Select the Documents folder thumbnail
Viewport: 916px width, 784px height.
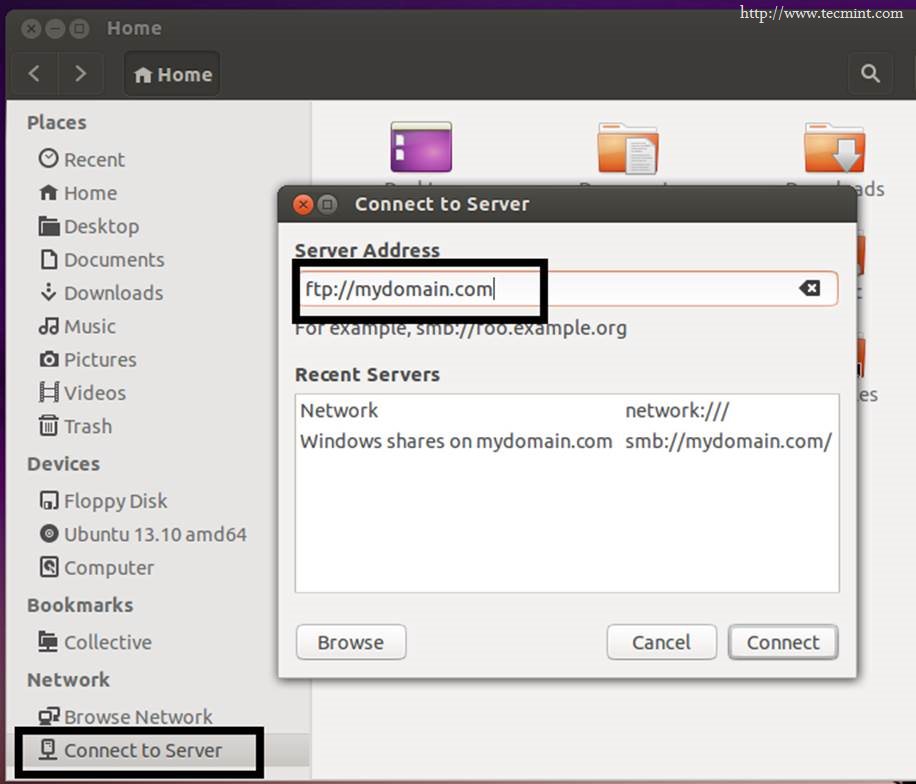(x=627, y=148)
